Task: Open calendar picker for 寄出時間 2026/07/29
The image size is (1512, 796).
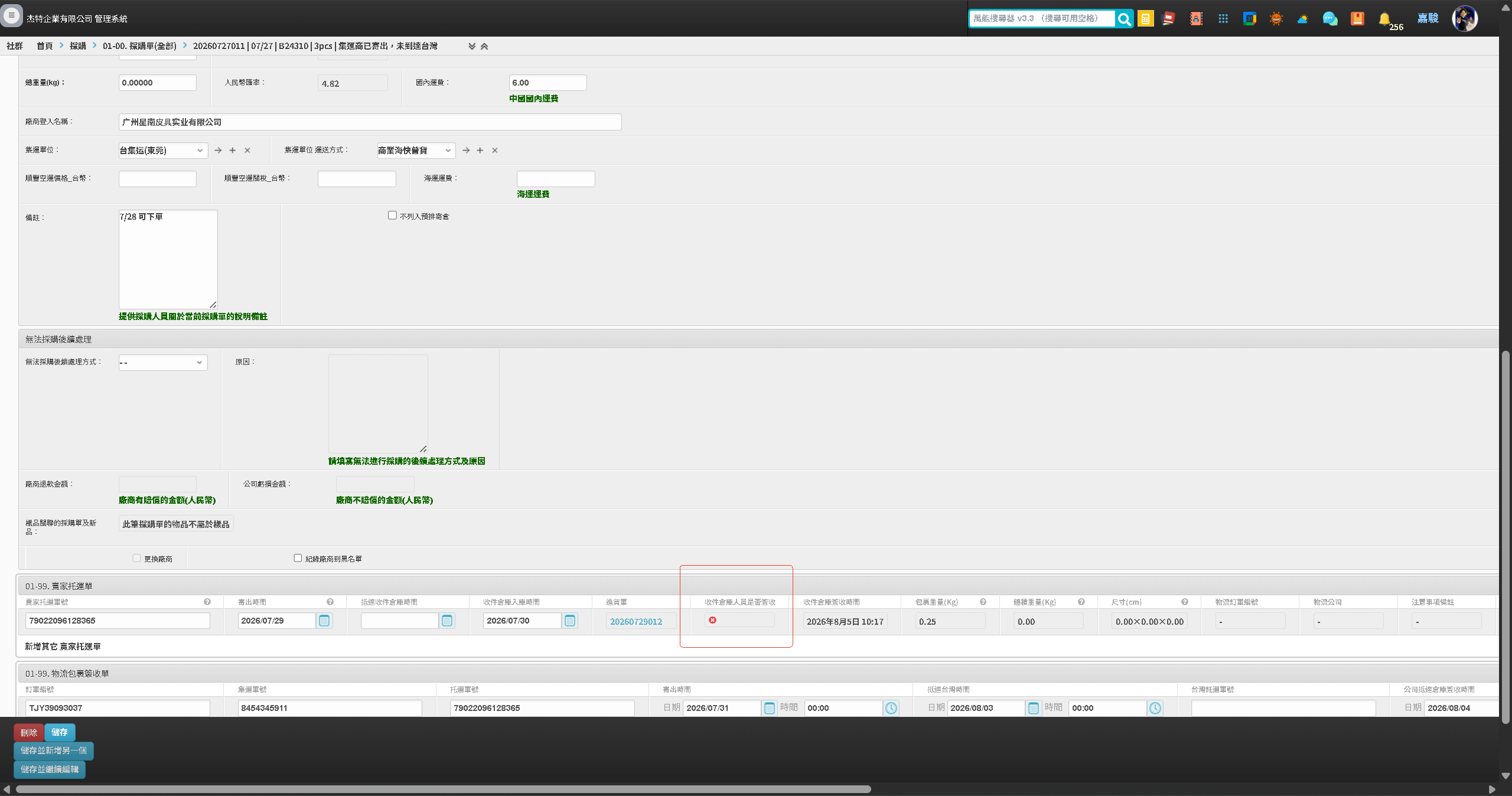Action: coord(324,621)
